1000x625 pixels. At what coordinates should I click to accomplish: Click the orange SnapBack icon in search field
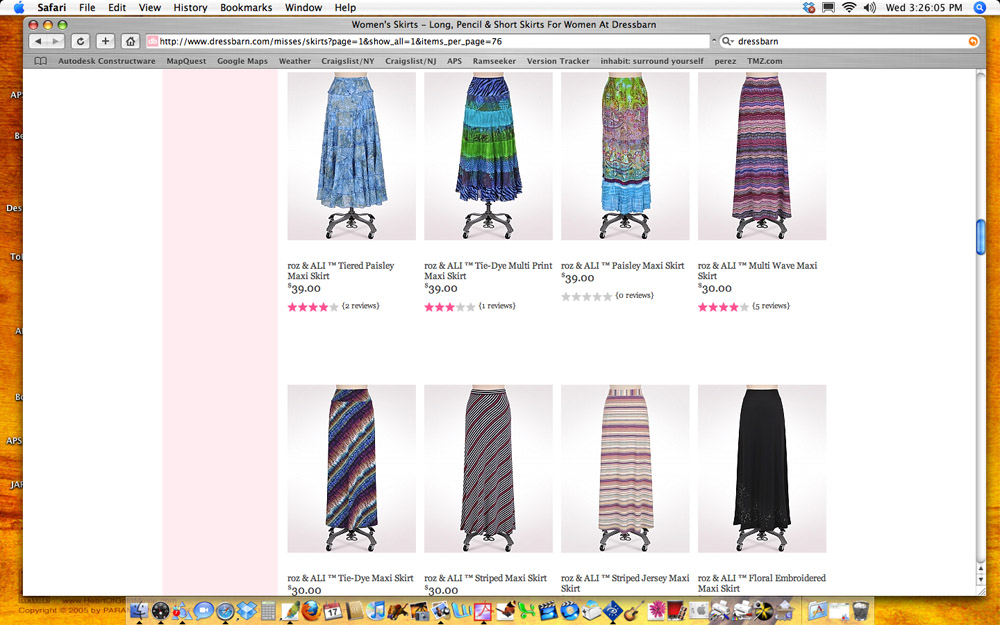(973, 41)
